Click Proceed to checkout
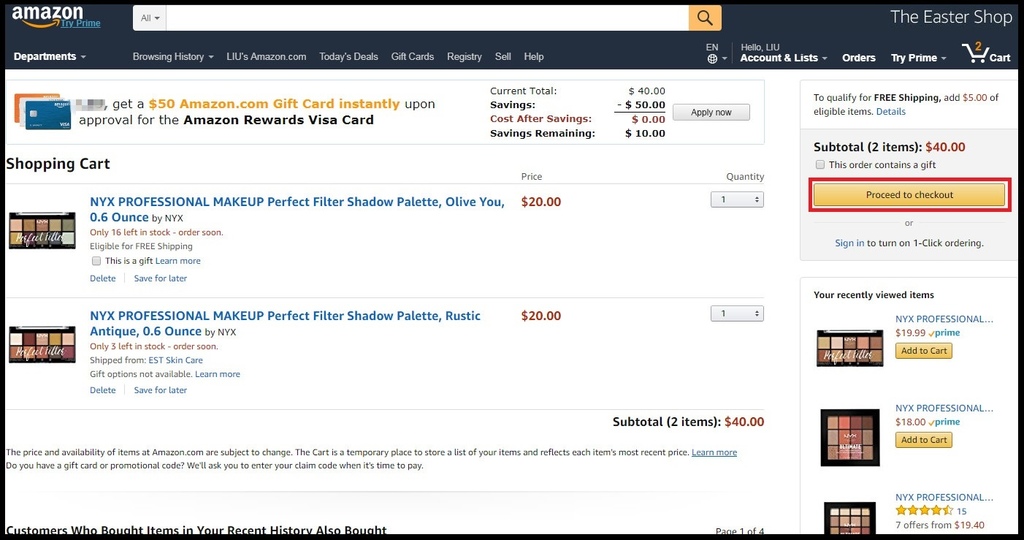1024x540 pixels. 909,195
